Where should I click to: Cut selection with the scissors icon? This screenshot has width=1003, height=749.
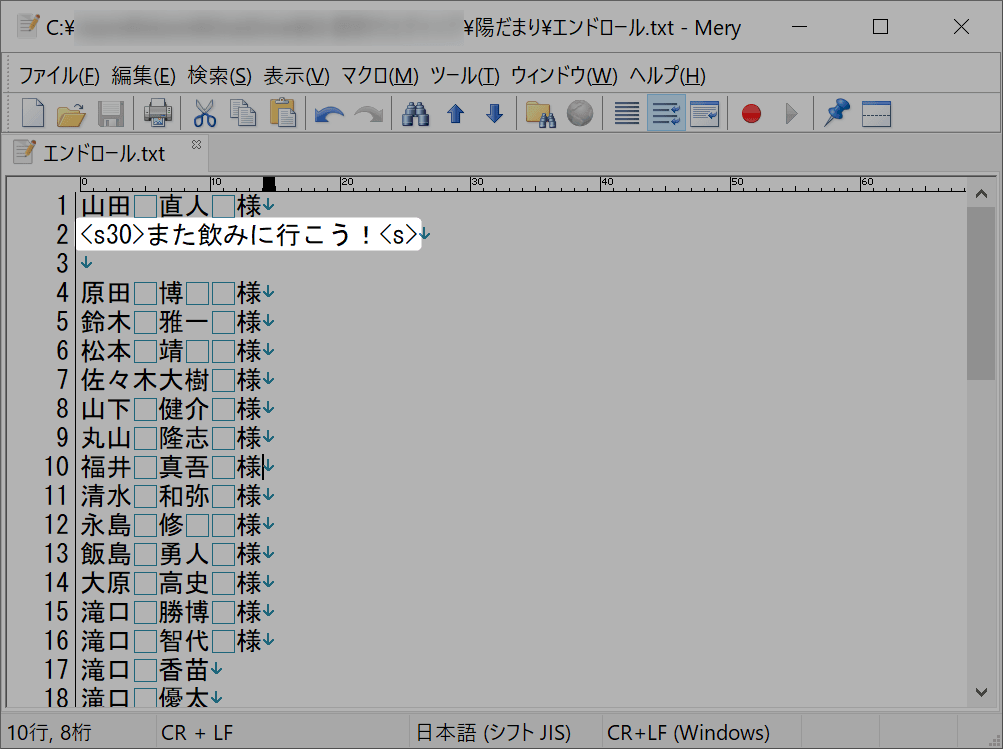[205, 114]
